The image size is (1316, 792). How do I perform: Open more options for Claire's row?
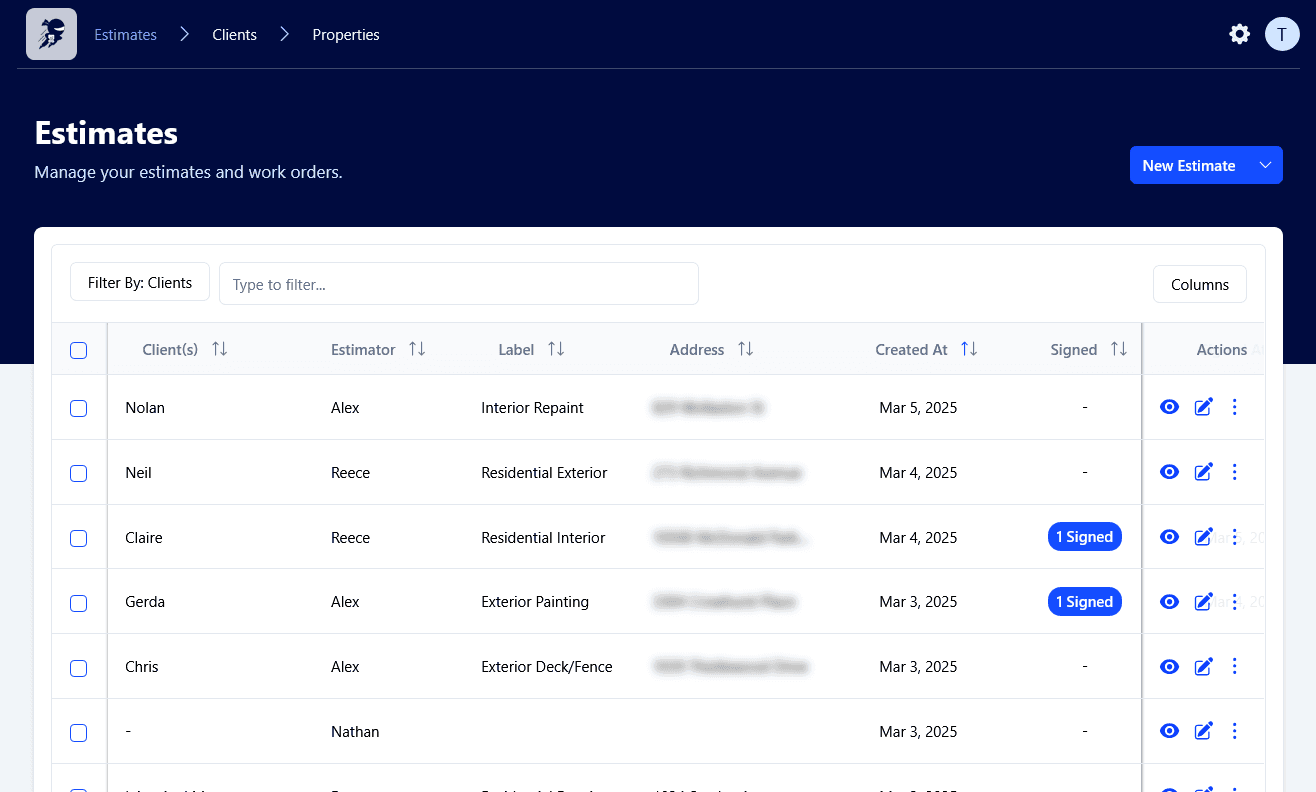click(1234, 537)
